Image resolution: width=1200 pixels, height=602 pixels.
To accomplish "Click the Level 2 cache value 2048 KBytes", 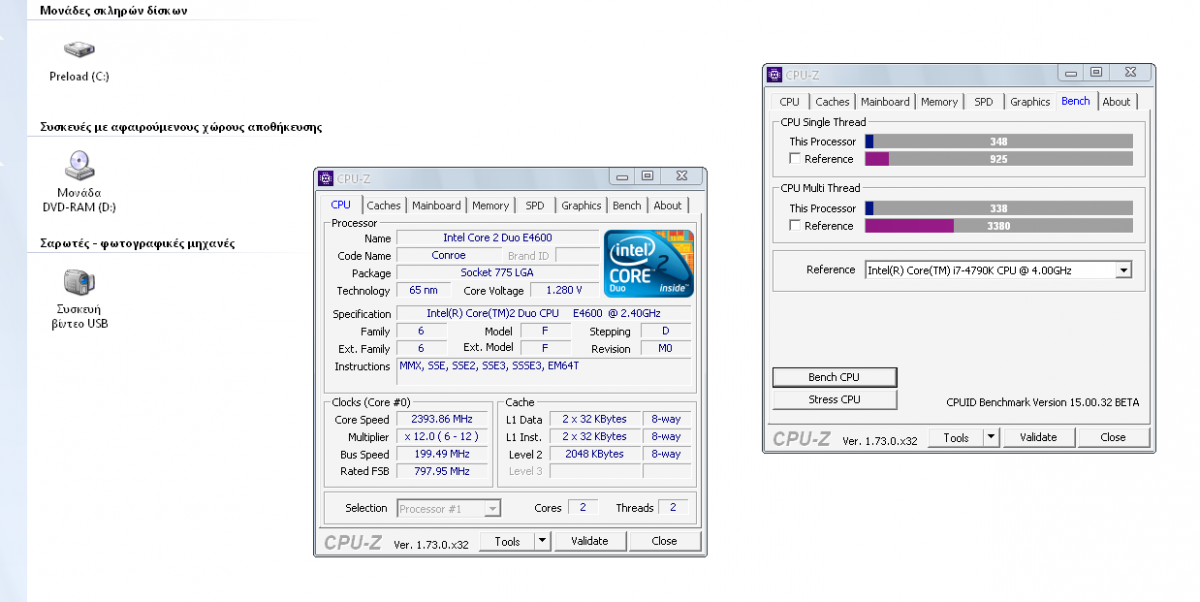I will (x=593, y=454).
